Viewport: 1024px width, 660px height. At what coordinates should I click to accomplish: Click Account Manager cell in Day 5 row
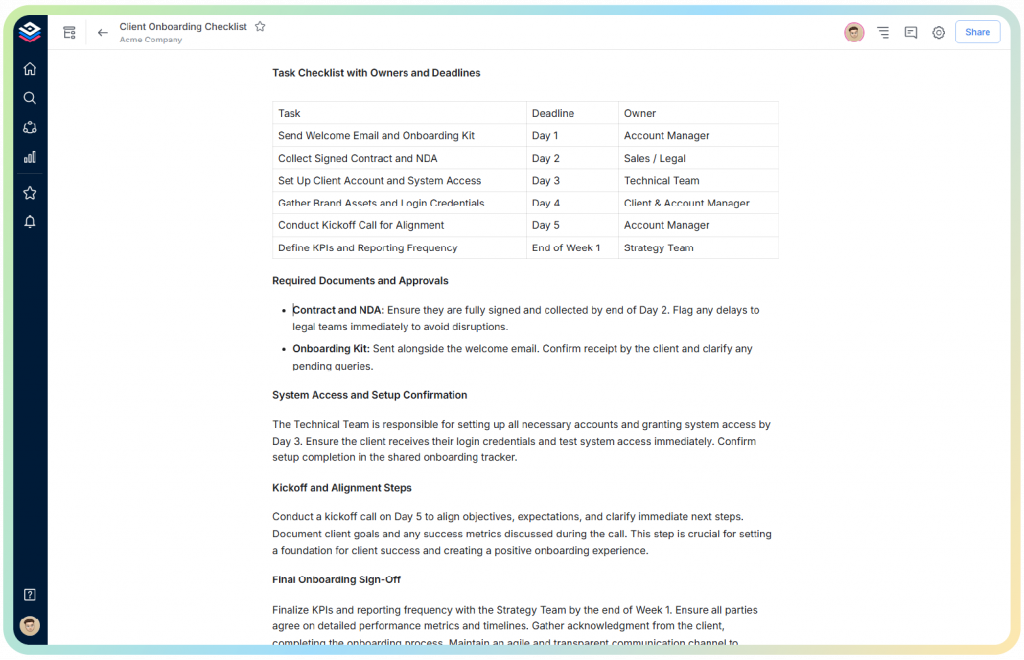[x=698, y=225]
